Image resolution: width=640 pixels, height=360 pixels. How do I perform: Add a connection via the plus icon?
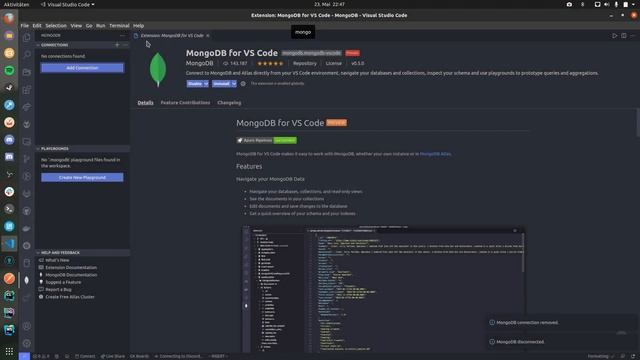coord(117,45)
